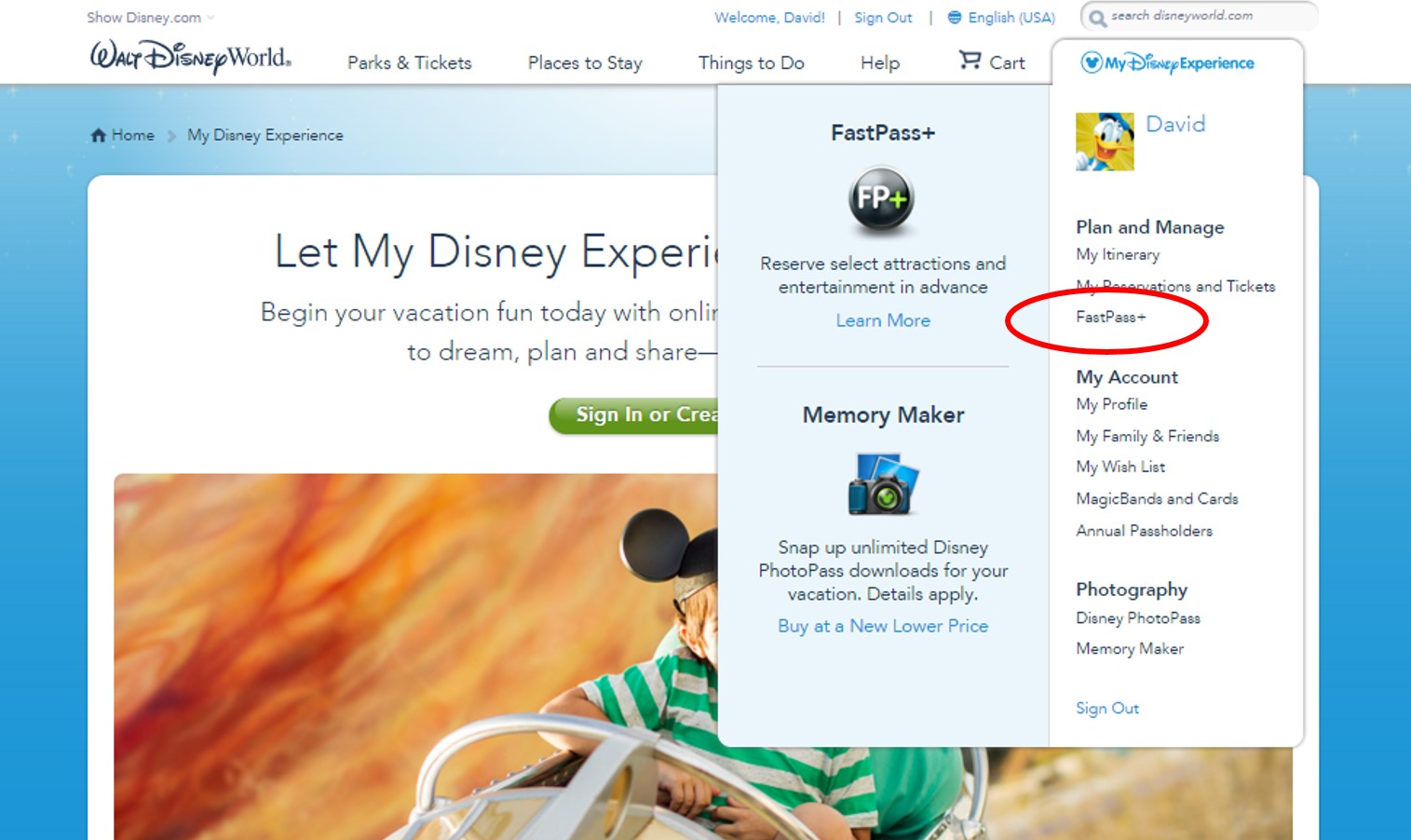This screenshot has width=1411, height=840.
Task: Click the Sign In or Create button
Action: click(633, 415)
